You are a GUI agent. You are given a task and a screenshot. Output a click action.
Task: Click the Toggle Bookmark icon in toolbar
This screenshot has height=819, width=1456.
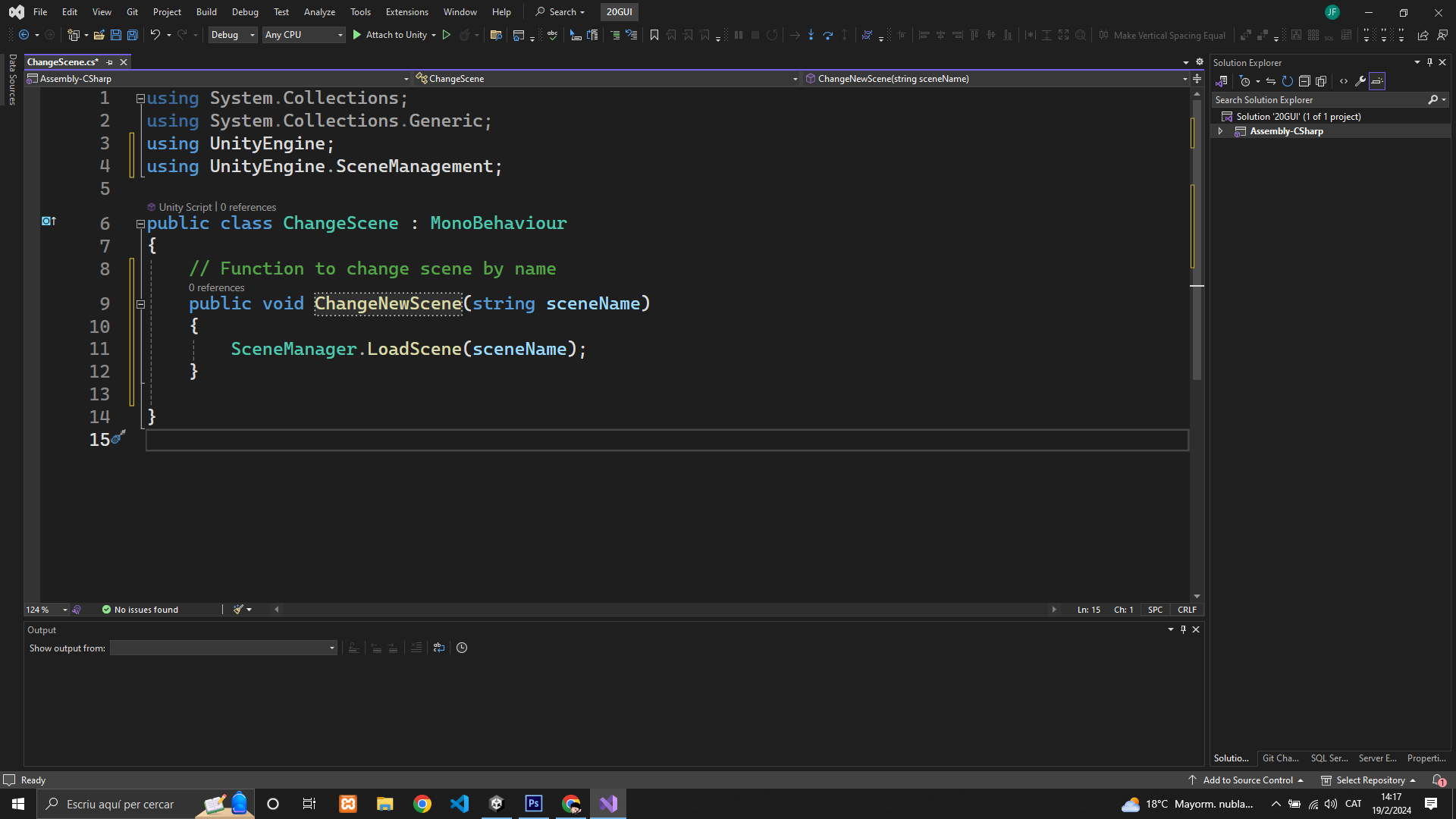pos(654,35)
